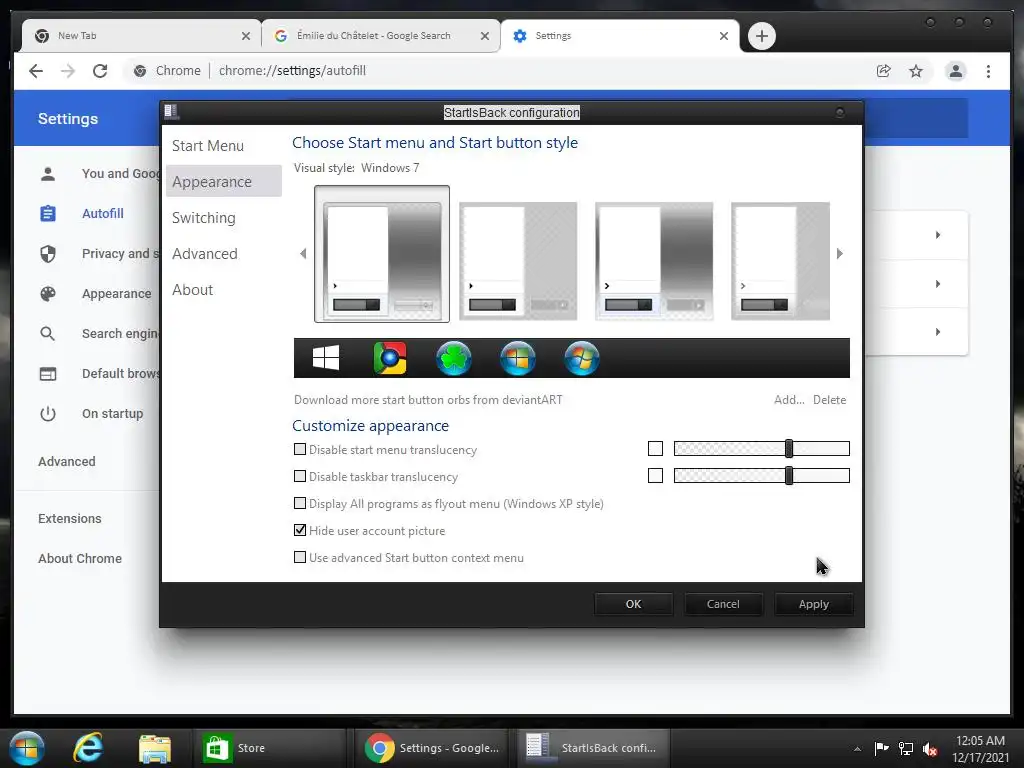Choose the Chrome-style start button orb
Viewport: 1024px width, 768px height.
click(x=390, y=358)
